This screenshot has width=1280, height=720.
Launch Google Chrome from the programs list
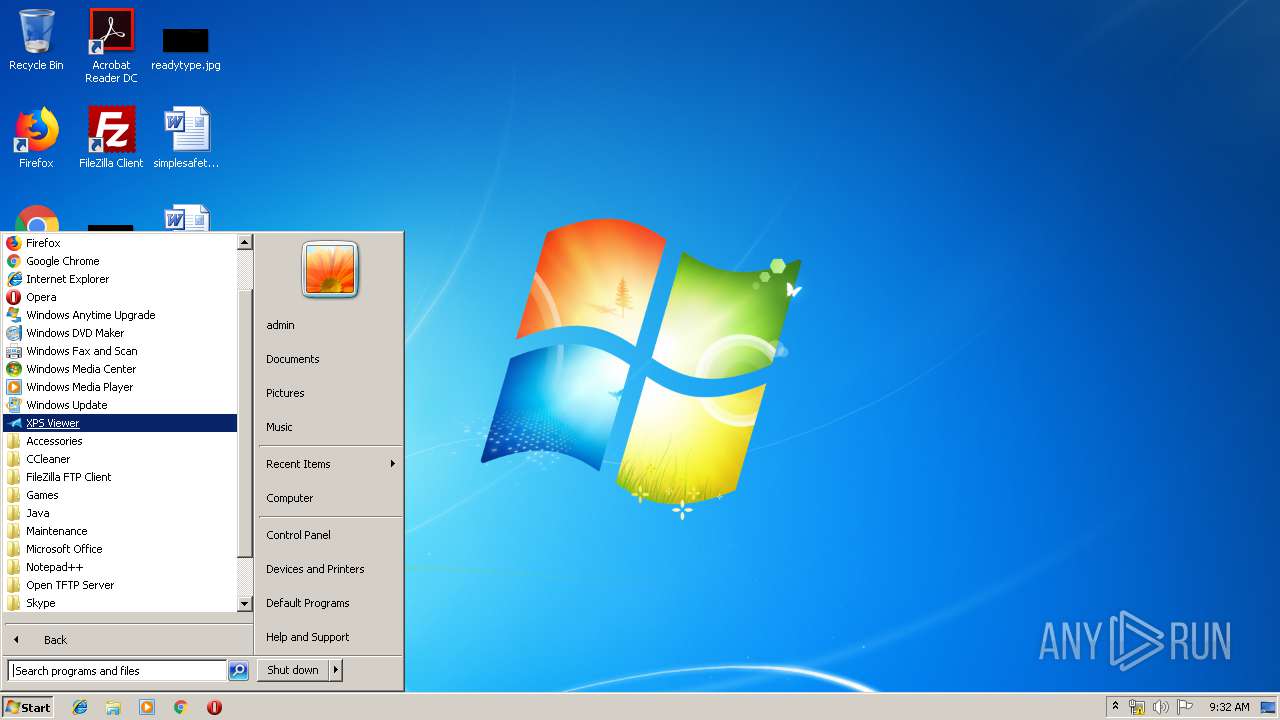click(120, 261)
